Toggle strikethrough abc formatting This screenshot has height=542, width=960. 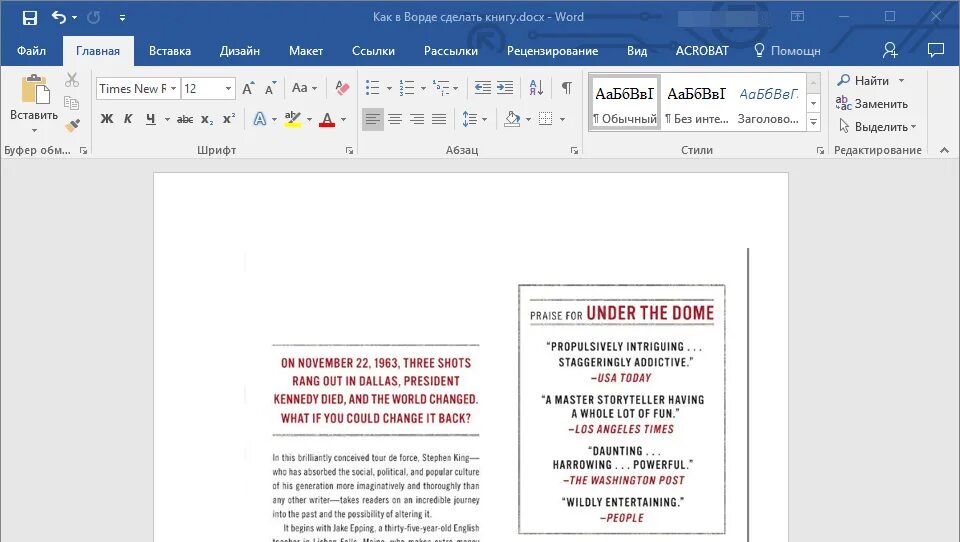[185, 119]
